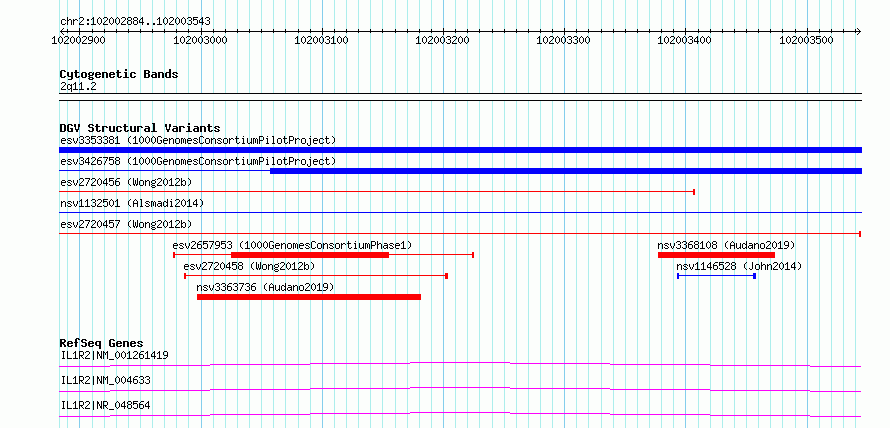Screen dimensions: 890x428
Task: Open variant label nsv1132501 (Alsmadi2014)
Action: 132,203
